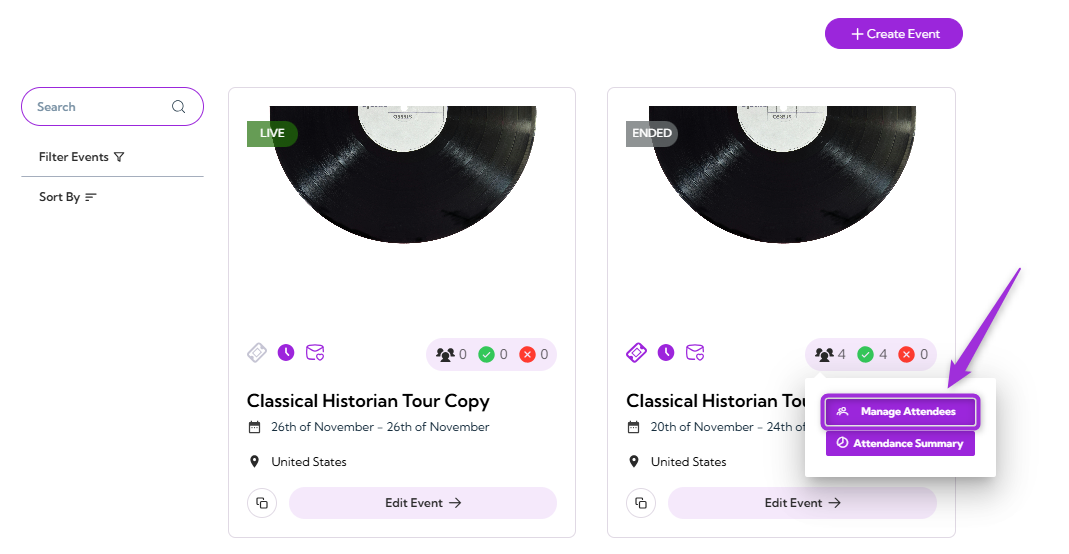Select Manage Attendees from the popup menu
This screenshot has height=554, width=1069.
pos(900,412)
